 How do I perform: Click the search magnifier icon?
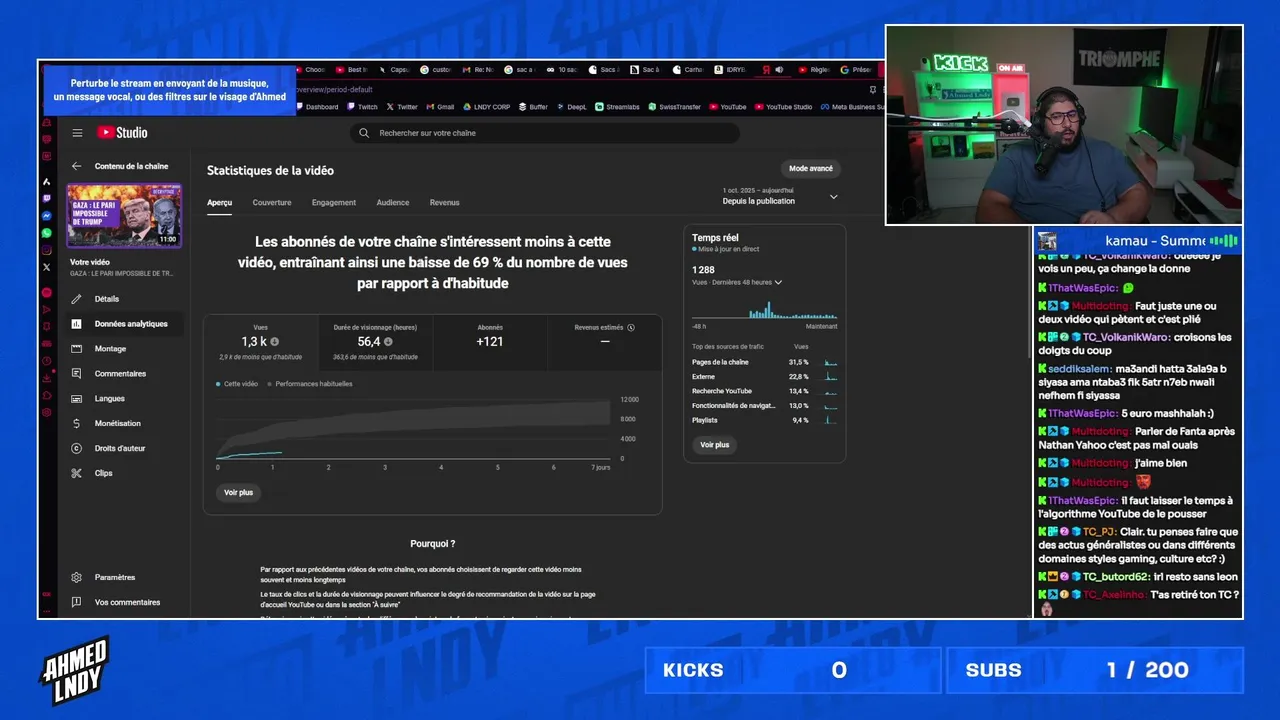pos(365,133)
